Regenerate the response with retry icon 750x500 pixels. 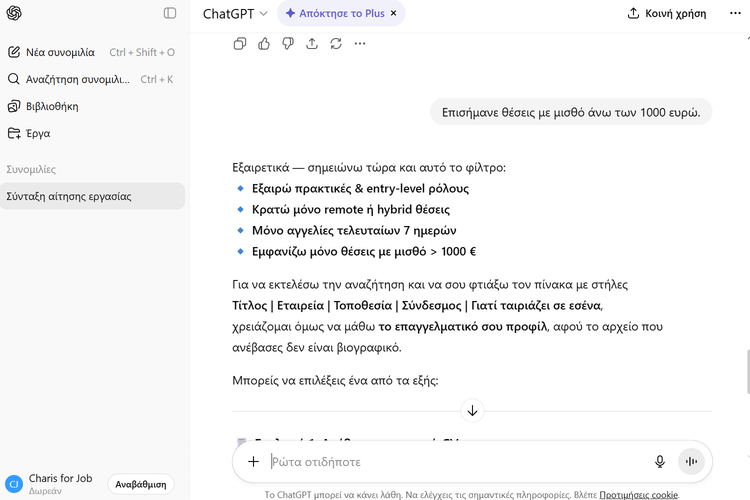pos(336,43)
